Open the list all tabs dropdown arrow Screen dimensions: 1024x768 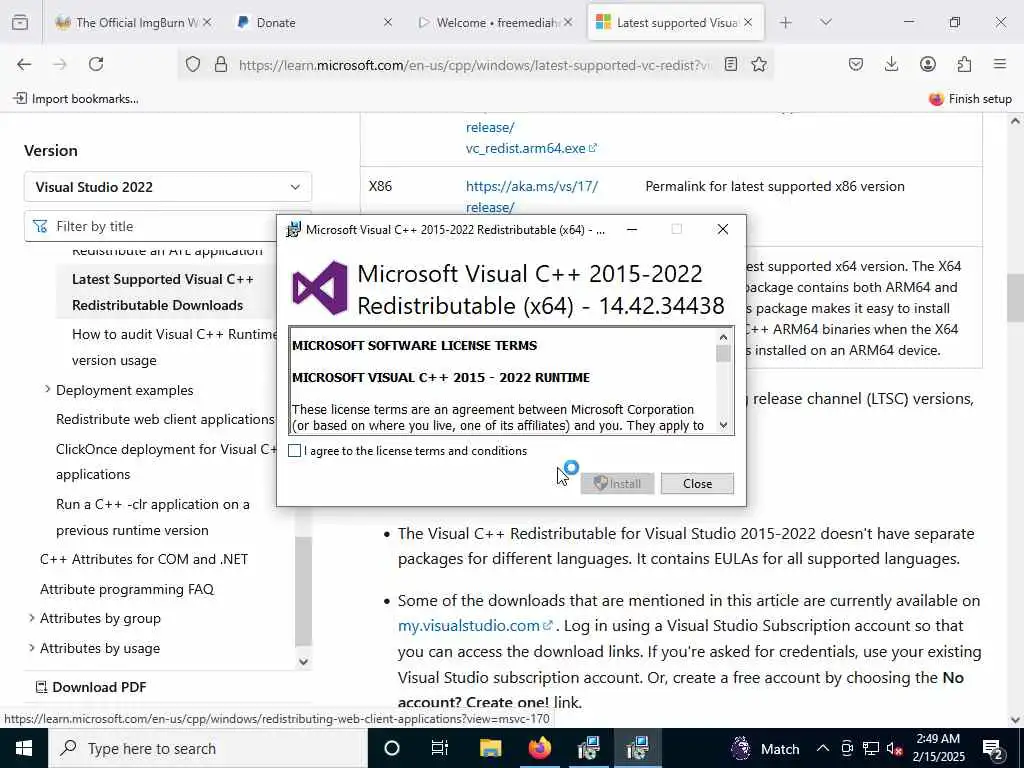pos(826,22)
